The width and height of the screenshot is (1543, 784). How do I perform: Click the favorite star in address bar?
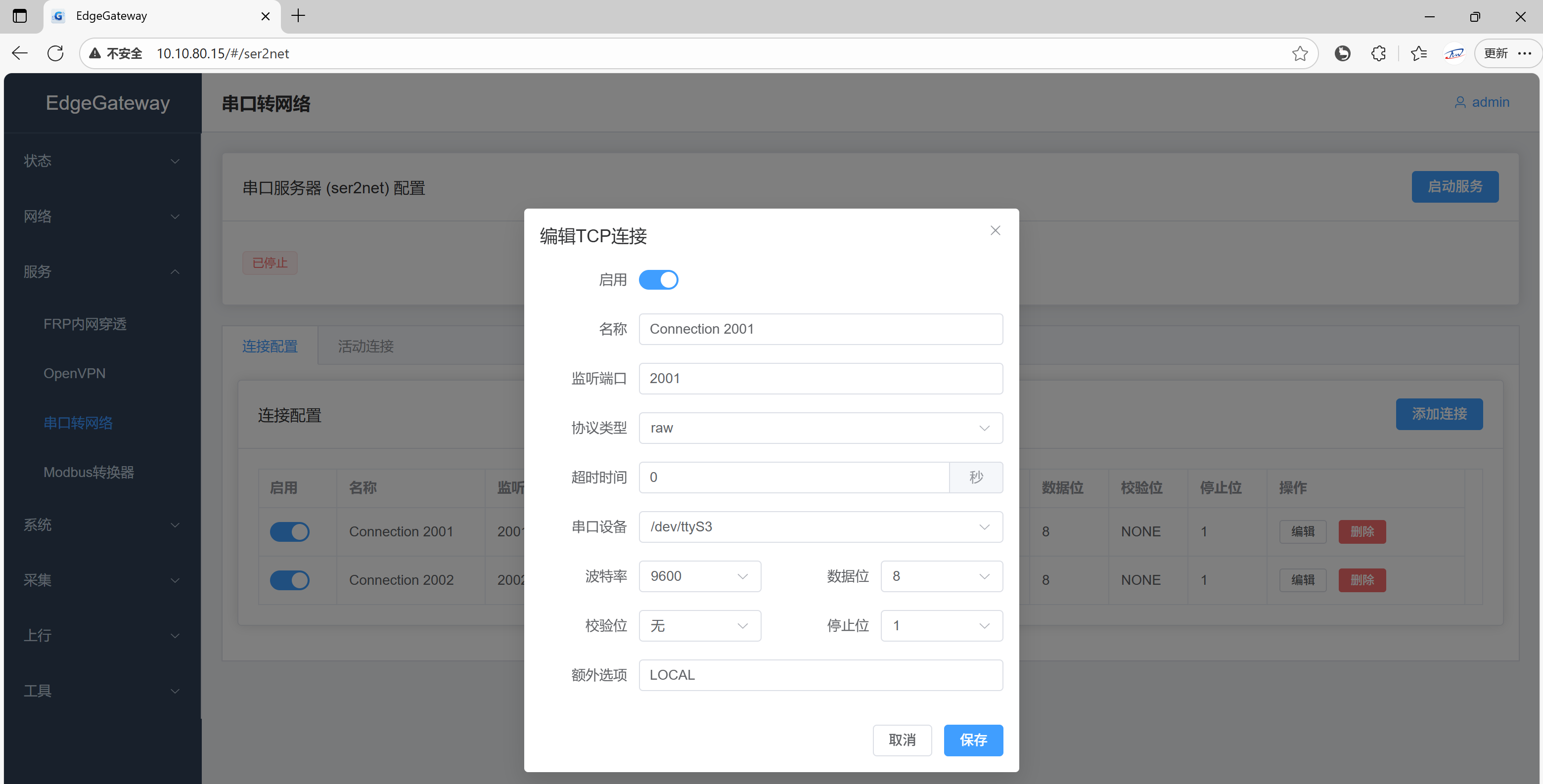(x=1299, y=53)
